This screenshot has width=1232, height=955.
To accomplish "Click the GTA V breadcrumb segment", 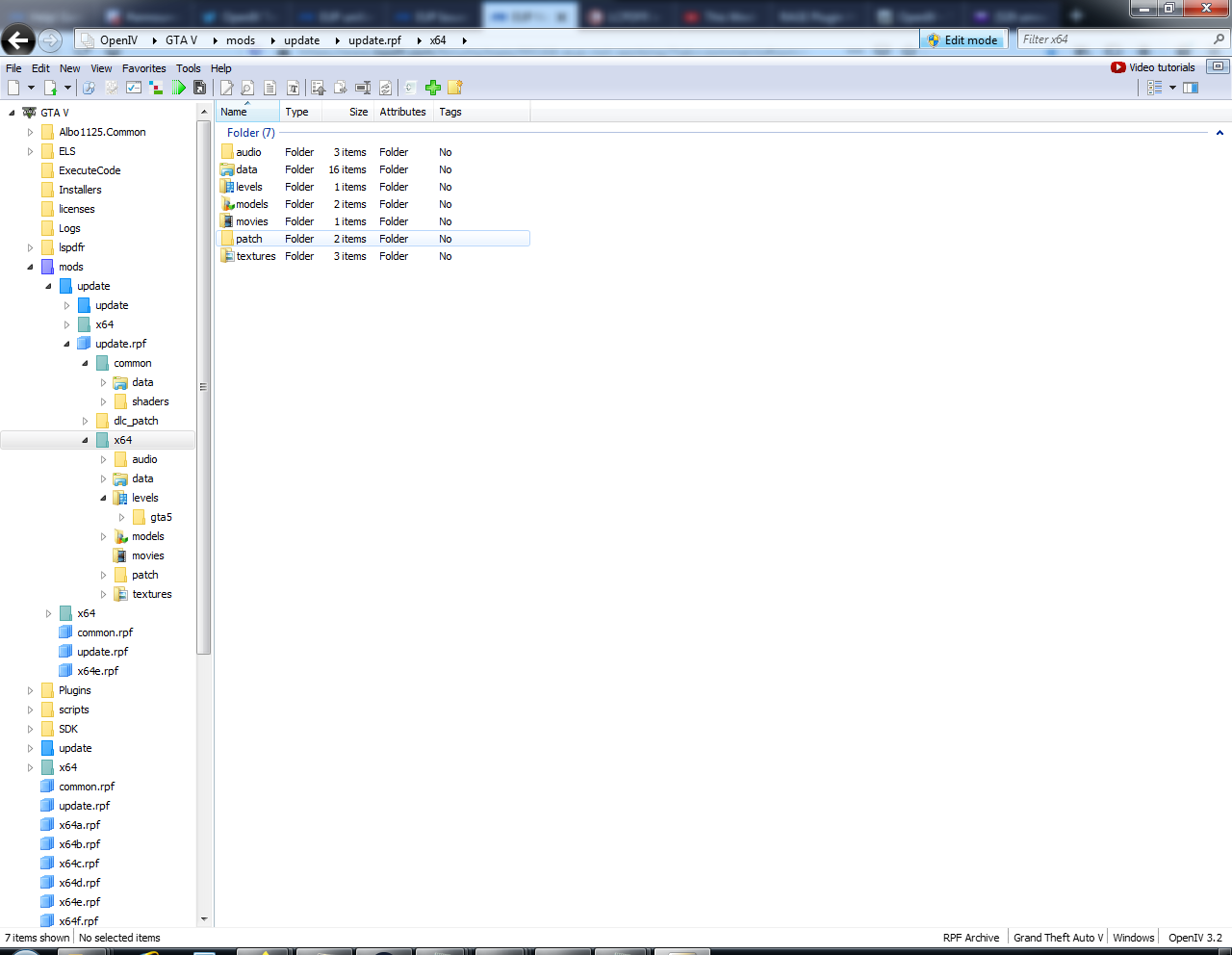I will tap(181, 40).
